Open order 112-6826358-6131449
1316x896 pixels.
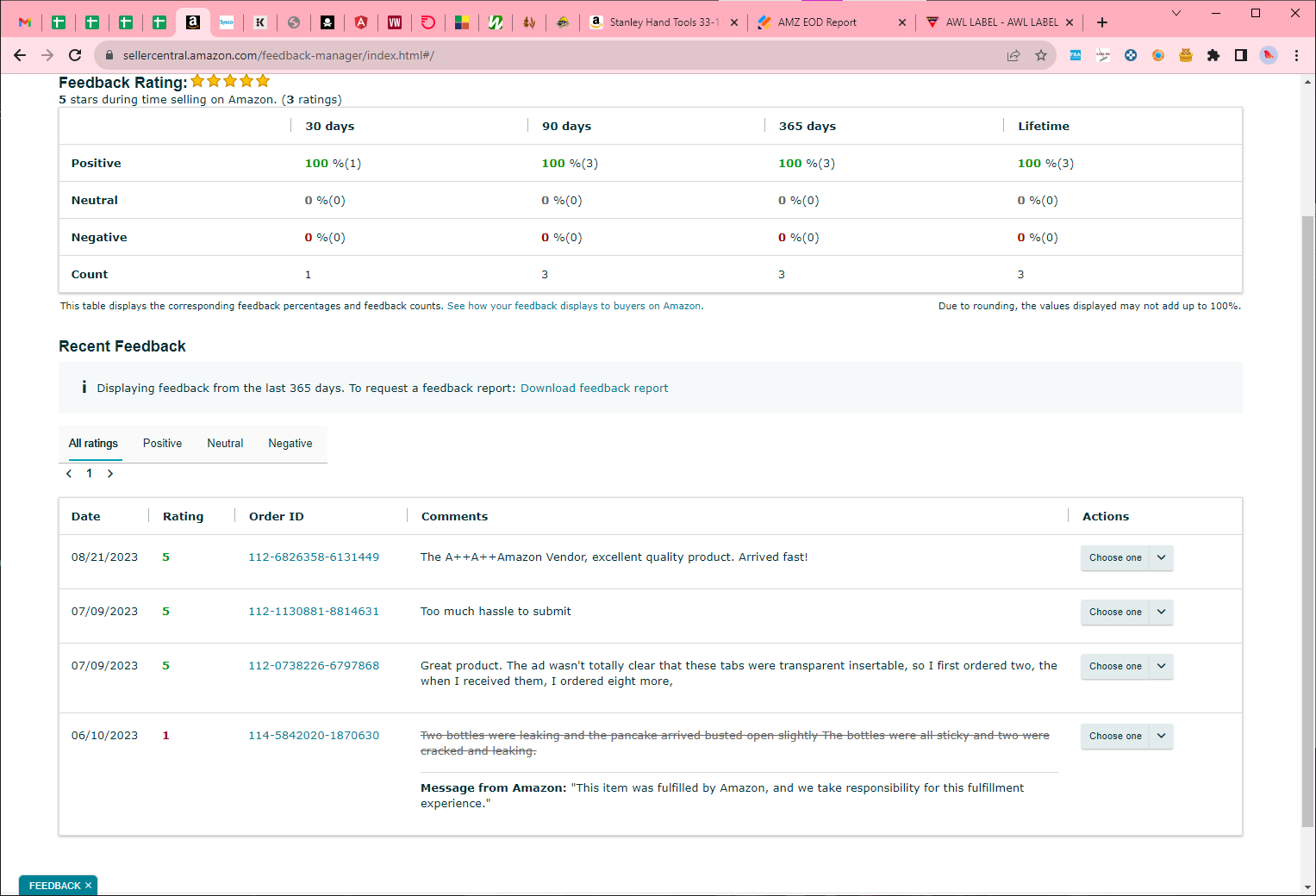point(314,557)
